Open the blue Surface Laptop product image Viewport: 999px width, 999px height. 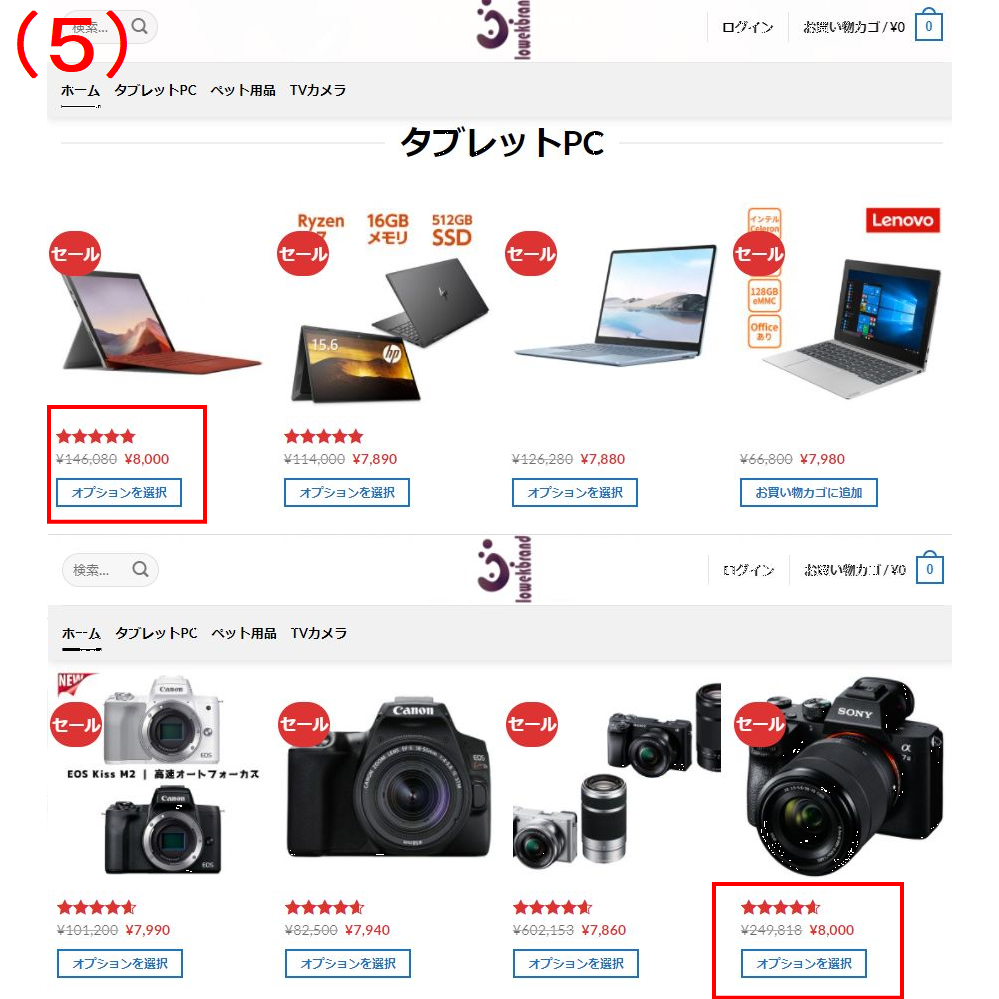(x=615, y=305)
